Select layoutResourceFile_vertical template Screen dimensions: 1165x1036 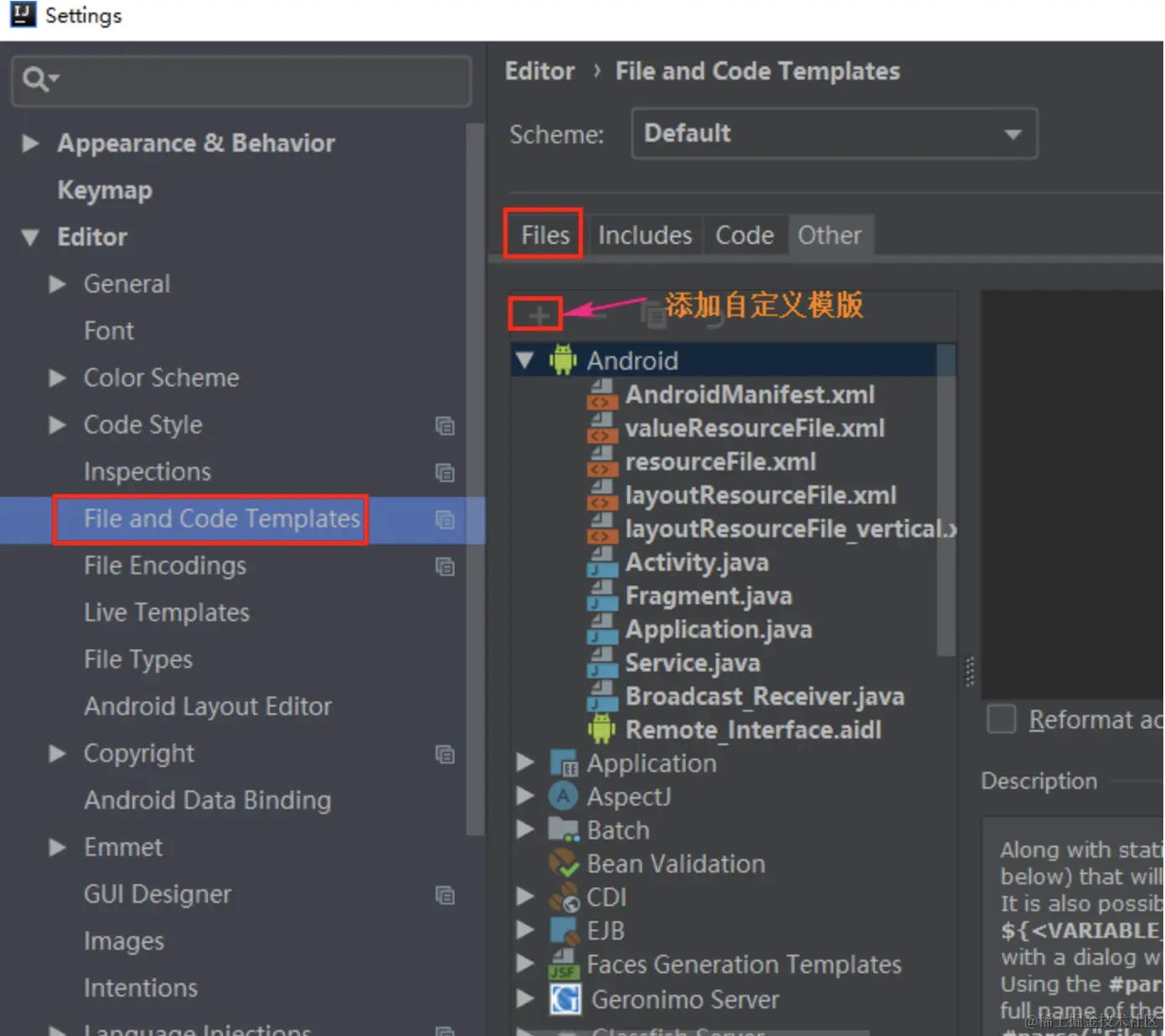790,529
